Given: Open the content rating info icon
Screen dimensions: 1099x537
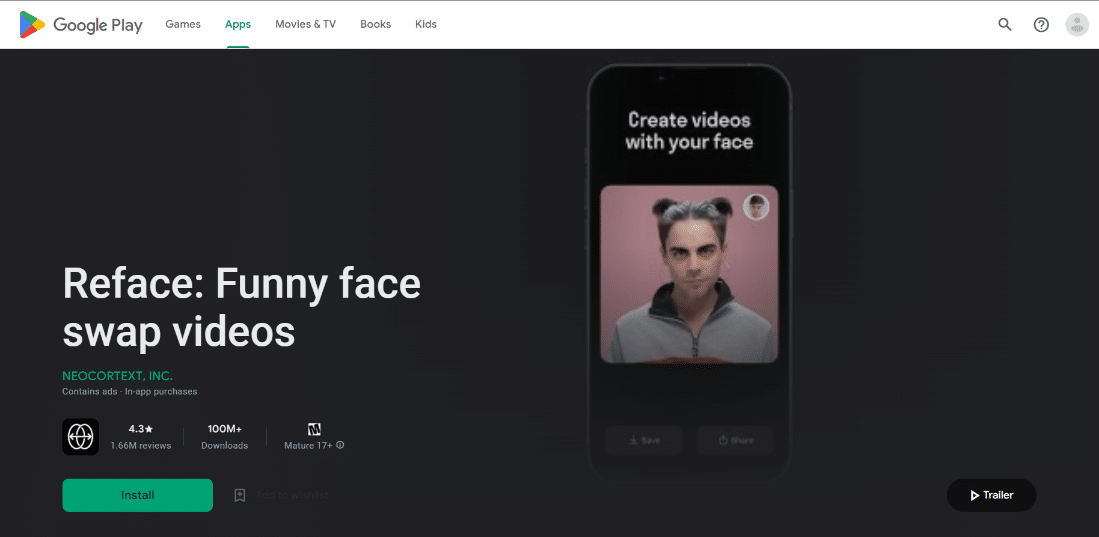Looking at the screenshot, I should click(340, 445).
